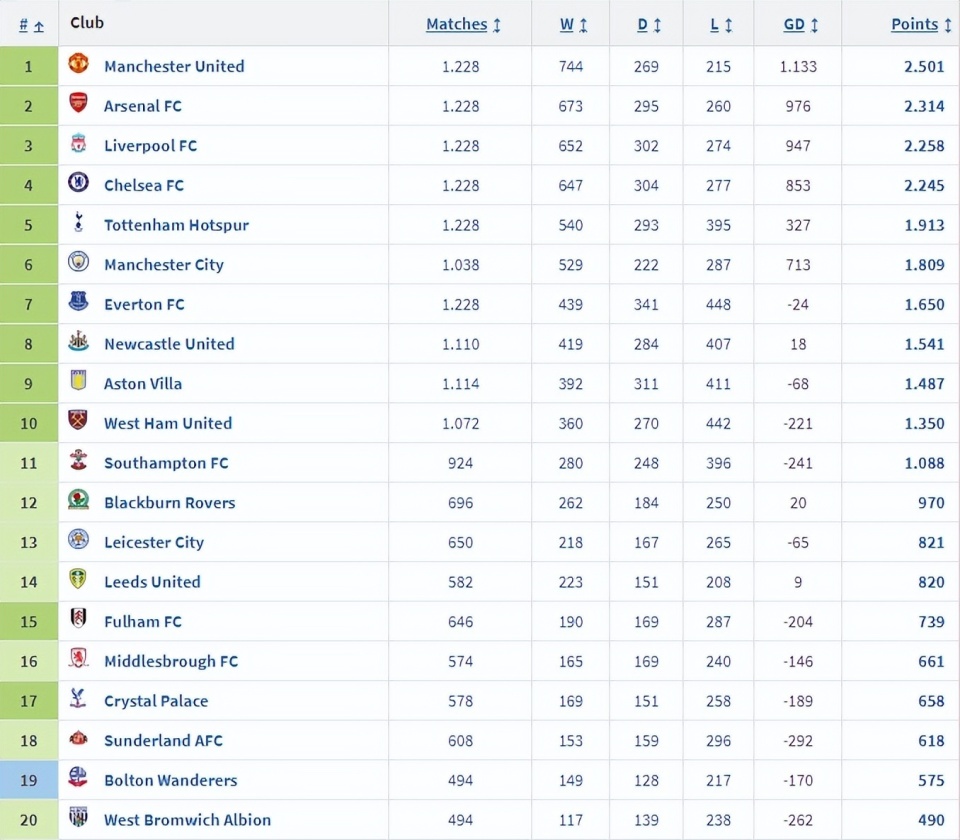Click the Leeds United crest icon

[78, 580]
